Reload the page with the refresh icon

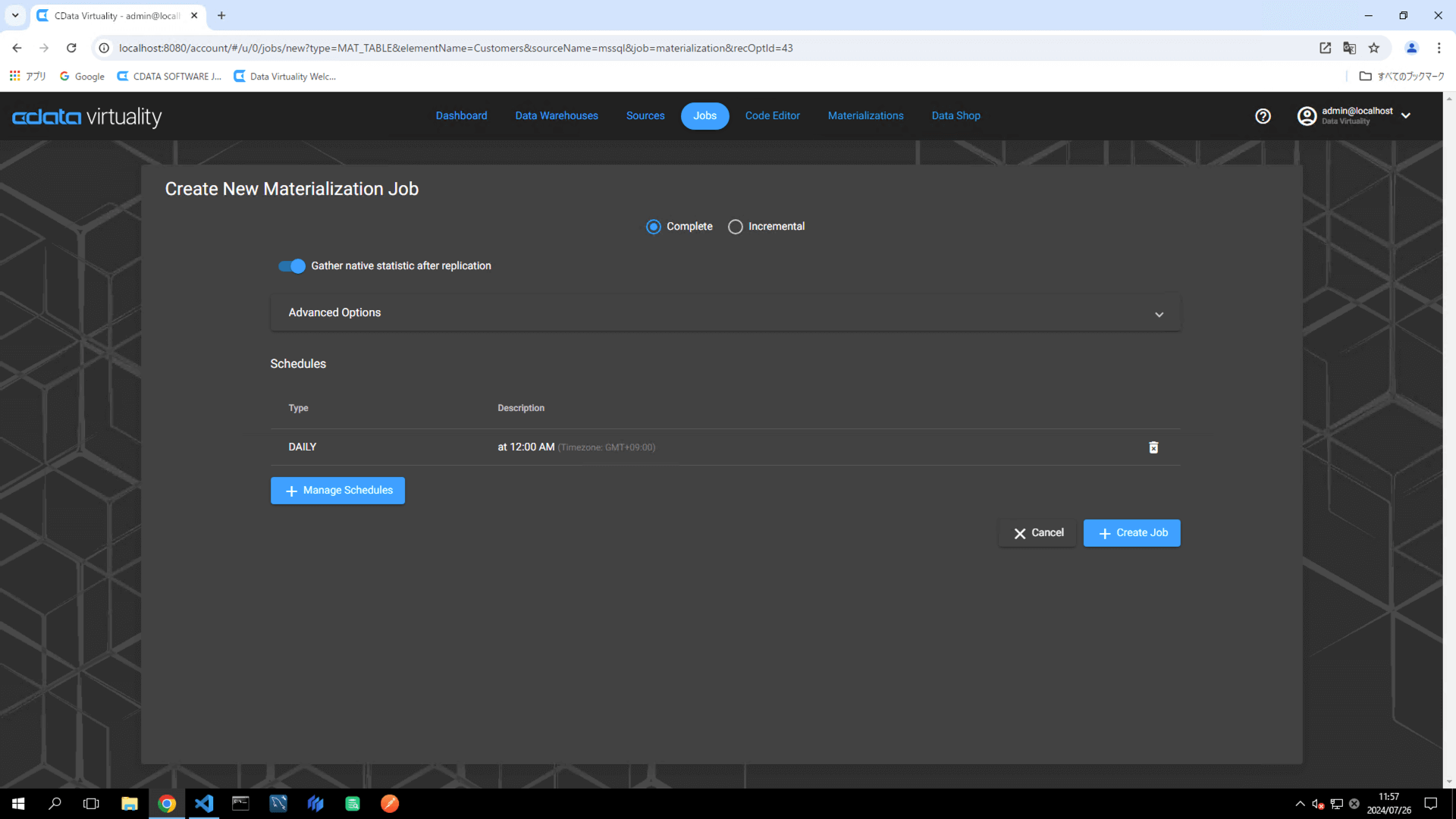(x=71, y=48)
